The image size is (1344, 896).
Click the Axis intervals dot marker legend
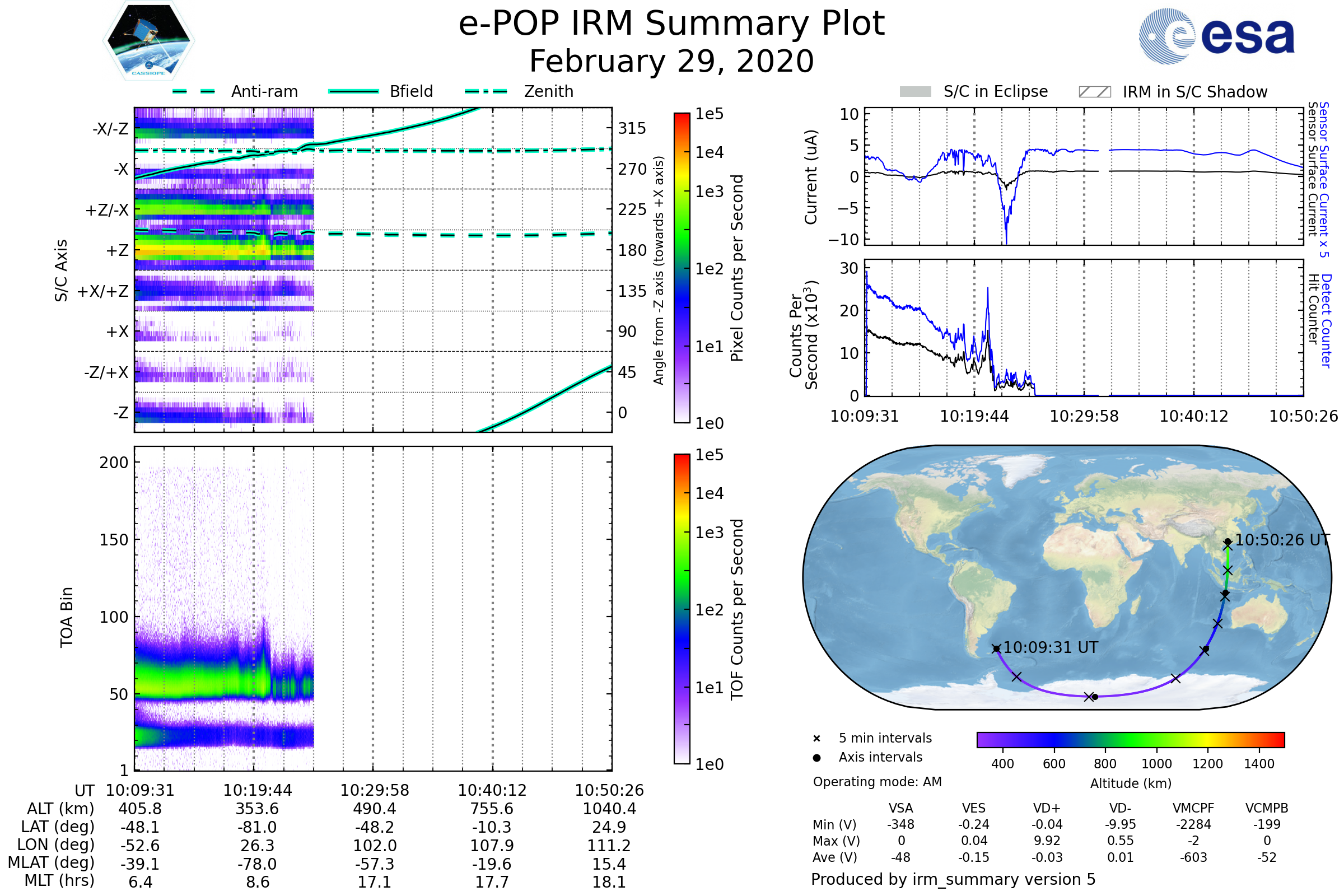[x=816, y=758]
